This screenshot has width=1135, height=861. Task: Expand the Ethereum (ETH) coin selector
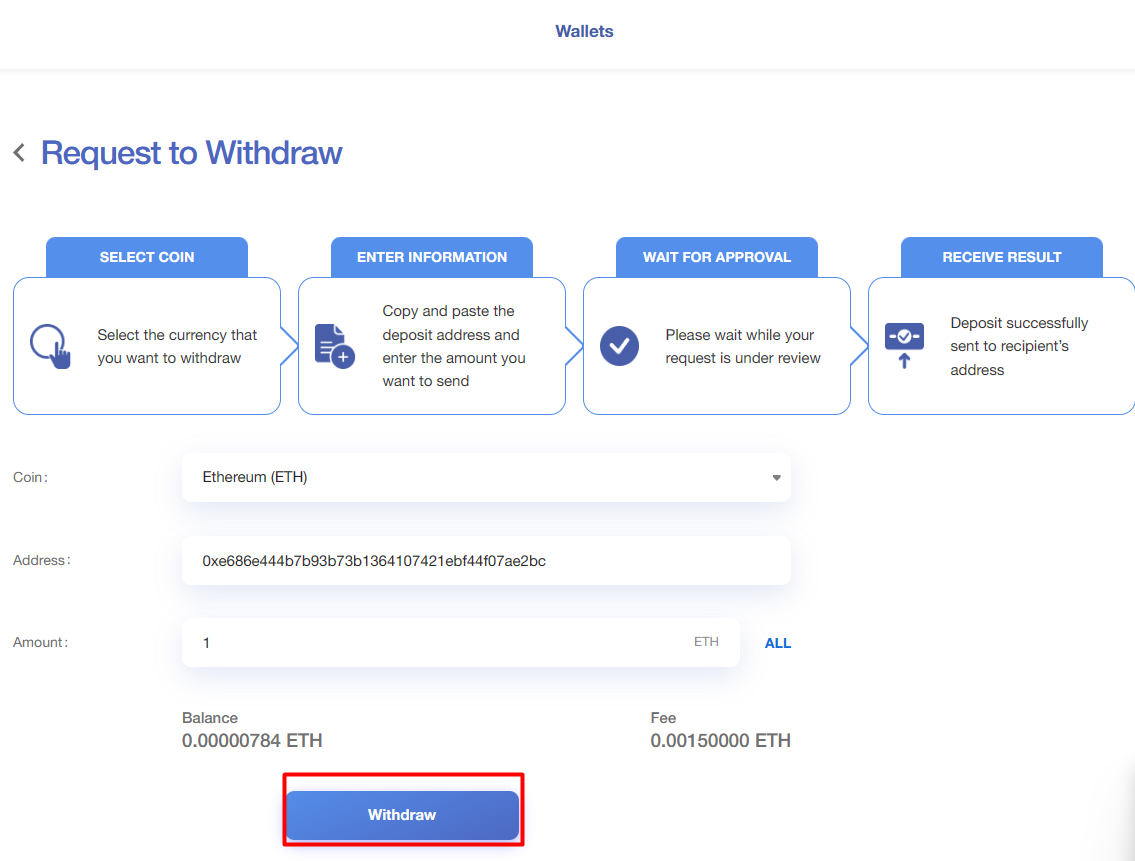(485, 478)
